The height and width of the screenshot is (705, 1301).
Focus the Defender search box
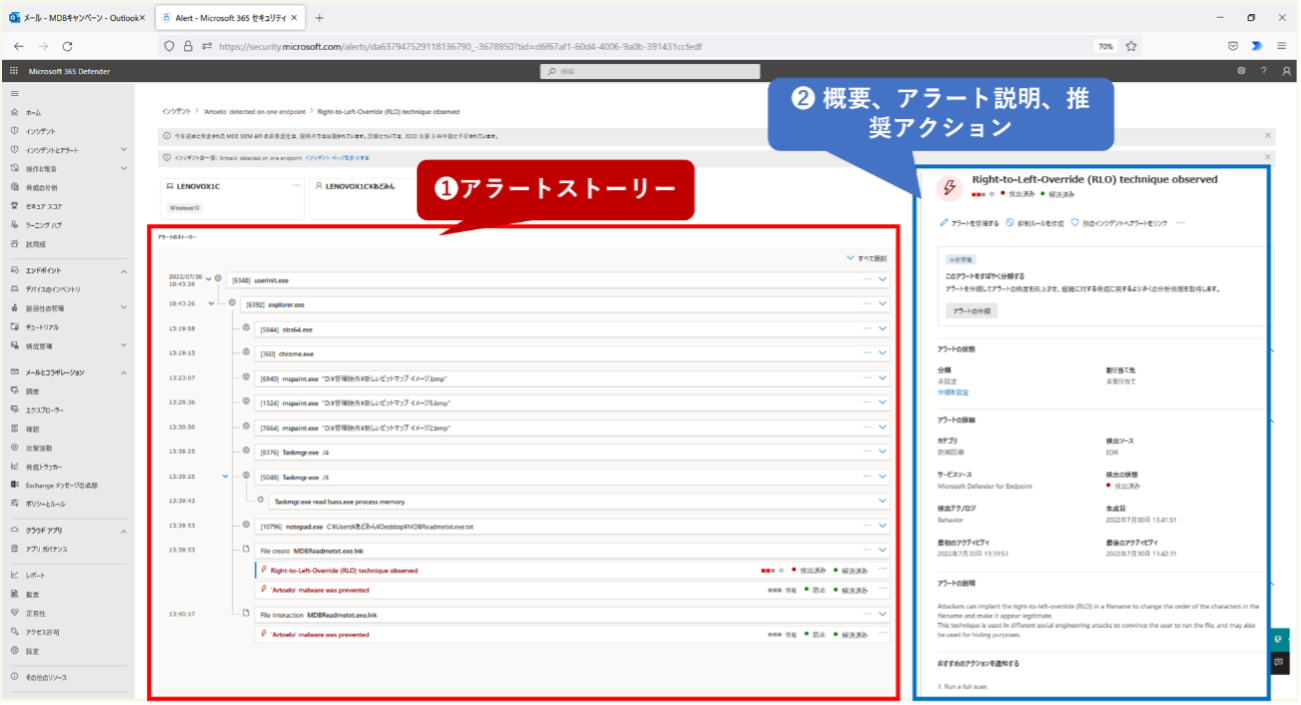(x=650, y=71)
